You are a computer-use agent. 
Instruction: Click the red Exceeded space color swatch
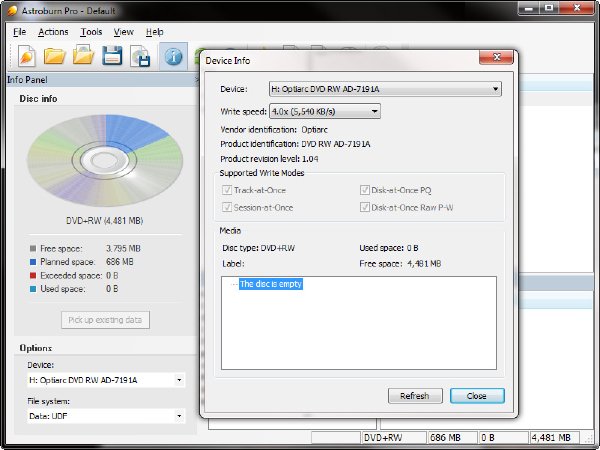(33, 276)
